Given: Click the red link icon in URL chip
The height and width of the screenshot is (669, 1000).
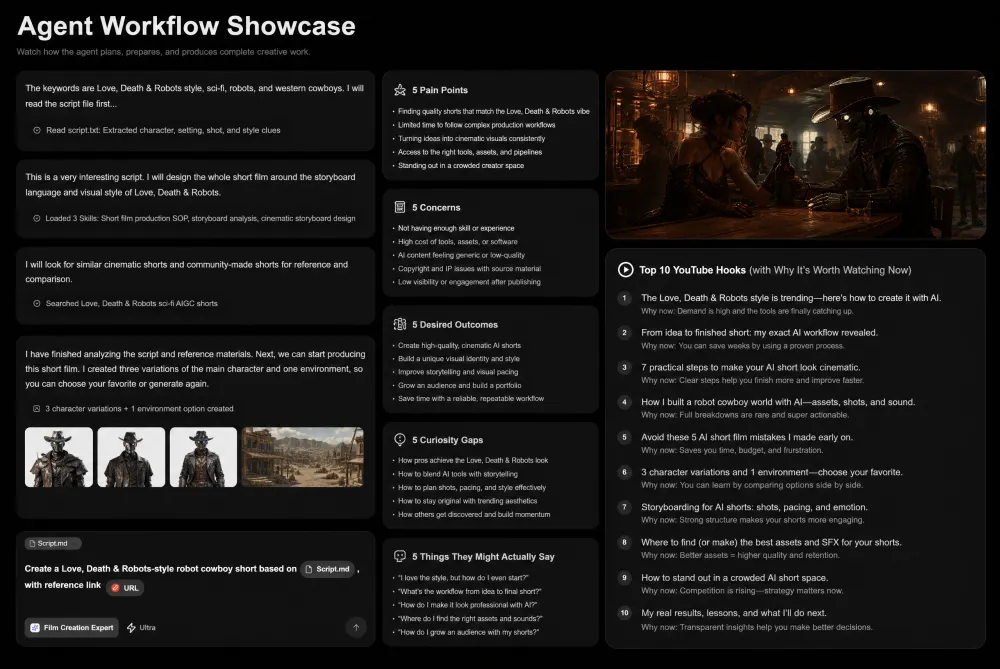Looking at the screenshot, I should coord(115,588).
